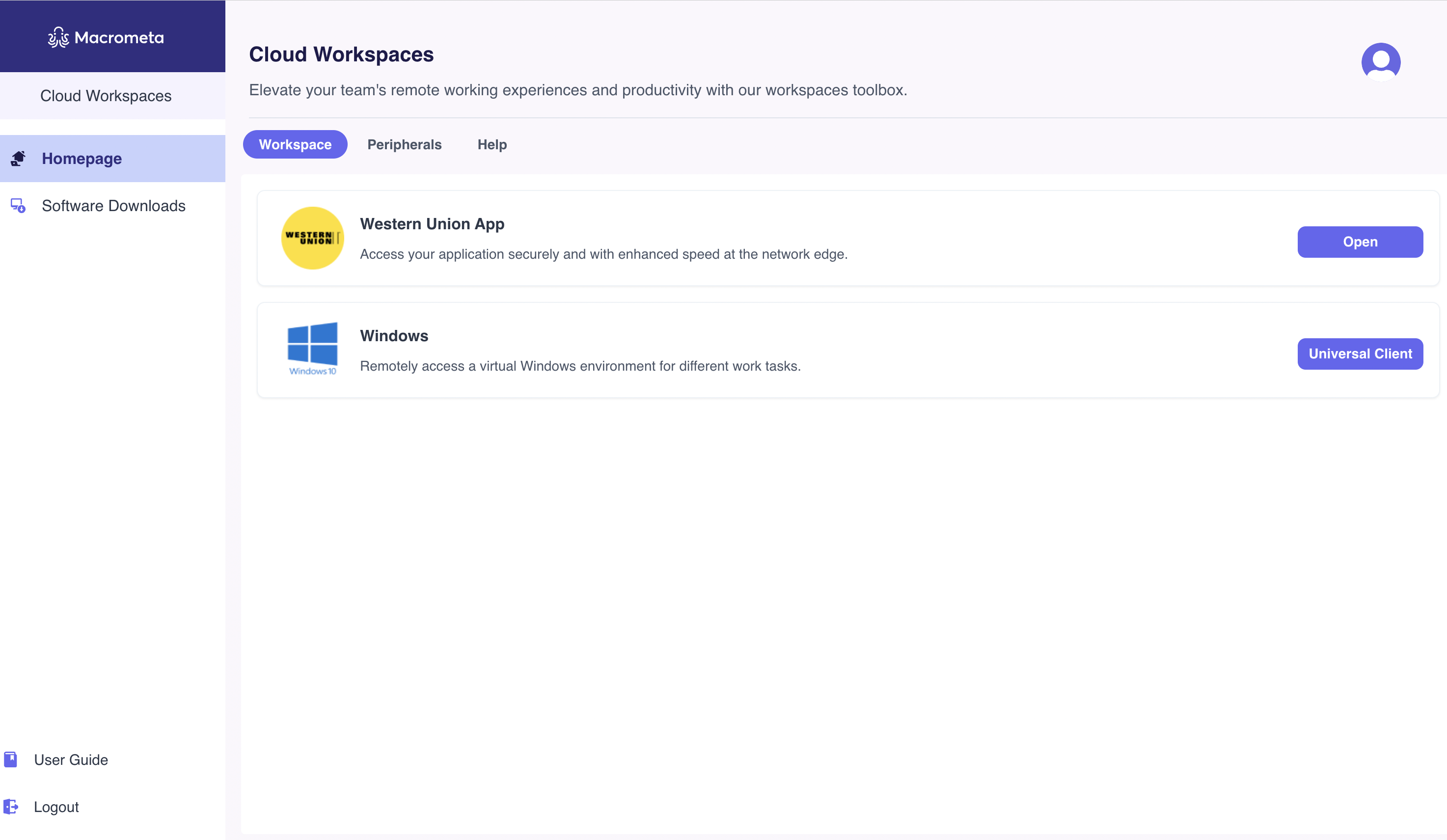Select Logout in the sidebar
The image size is (1447, 840).
pyautogui.click(x=56, y=807)
